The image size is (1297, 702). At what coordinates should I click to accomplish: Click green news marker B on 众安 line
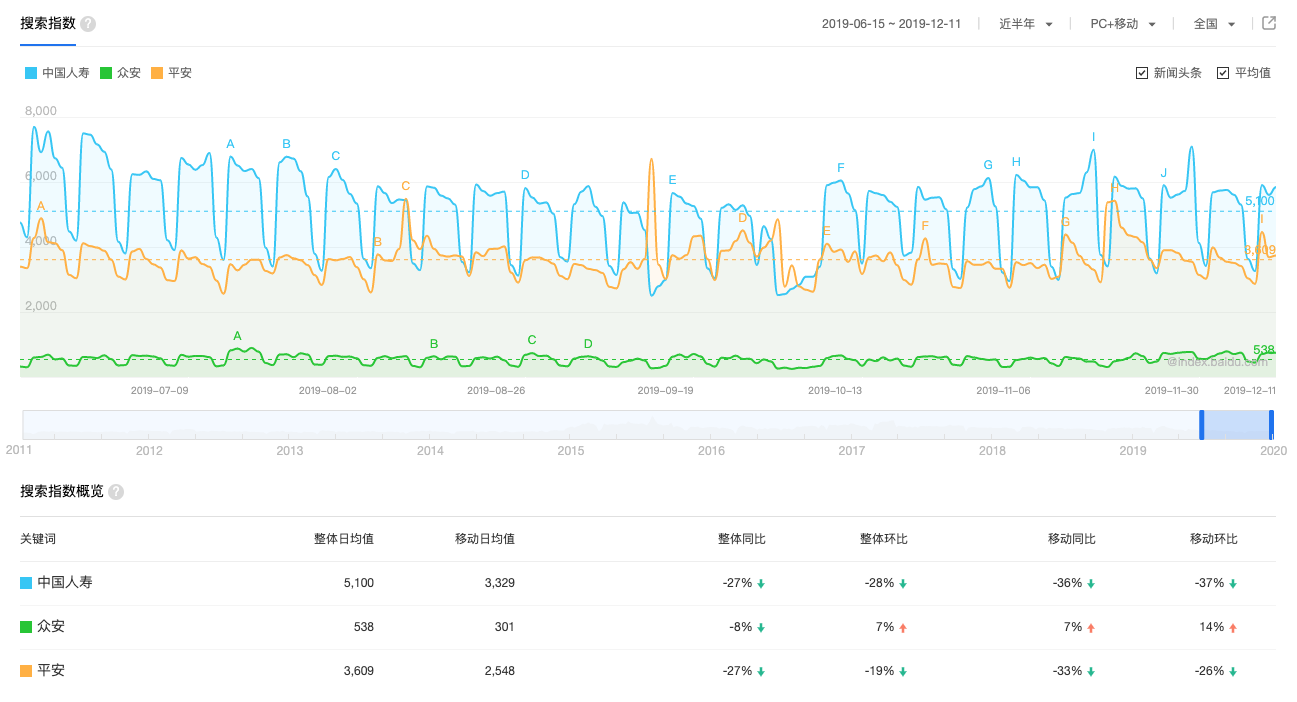point(434,344)
